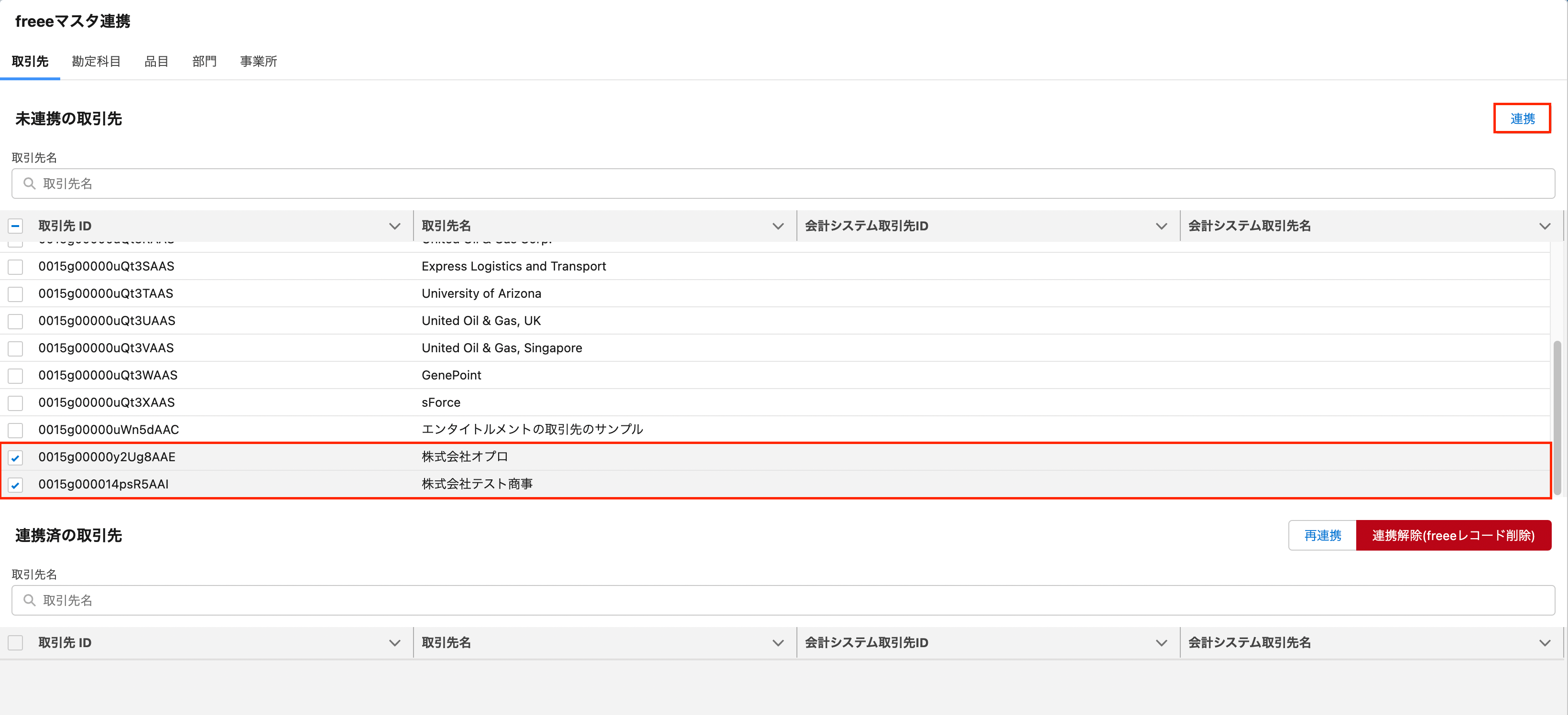Click search icon in upper 取引先名 field
Viewport: 1568px width, 715px height.
(29, 183)
